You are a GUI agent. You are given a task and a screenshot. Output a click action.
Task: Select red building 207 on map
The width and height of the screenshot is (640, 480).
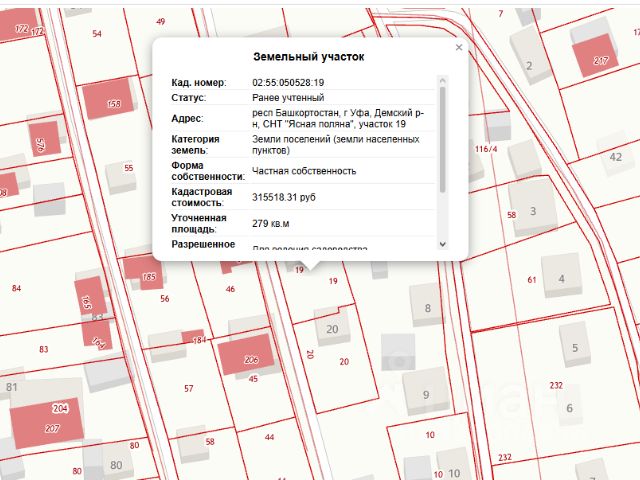tap(46, 423)
